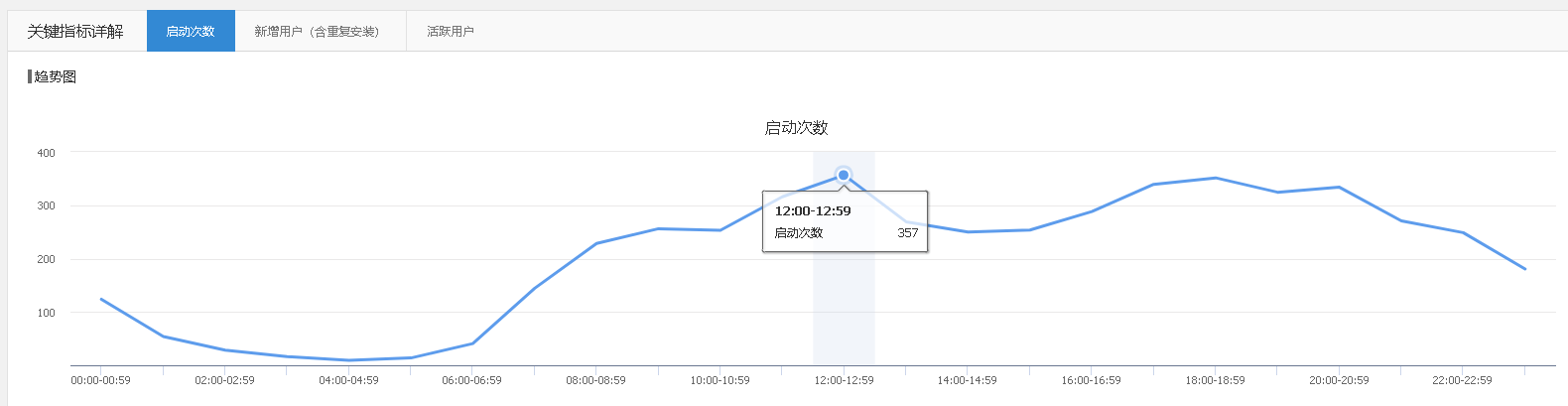Click the 04:00-04:59 axis label
Image resolution: width=1568 pixels, height=406 pixels.
pyautogui.click(x=348, y=380)
